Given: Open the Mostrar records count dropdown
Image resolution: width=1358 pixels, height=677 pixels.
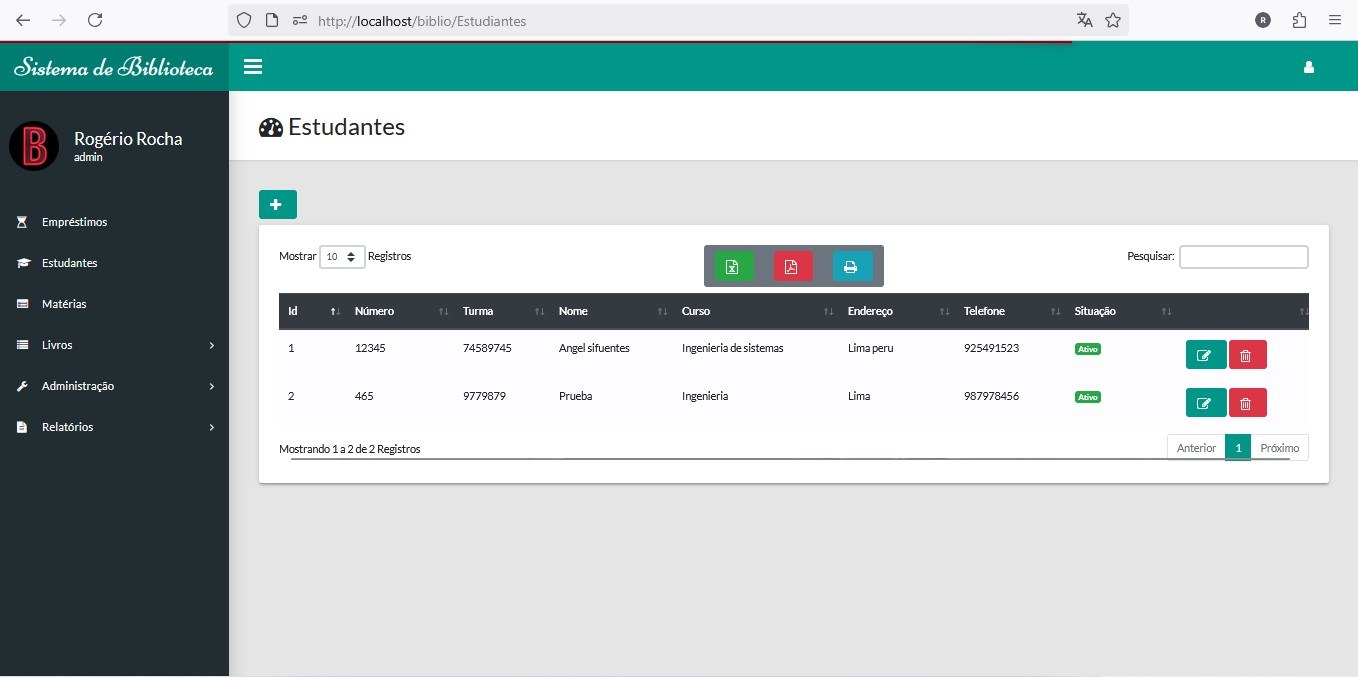Looking at the screenshot, I should point(342,257).
